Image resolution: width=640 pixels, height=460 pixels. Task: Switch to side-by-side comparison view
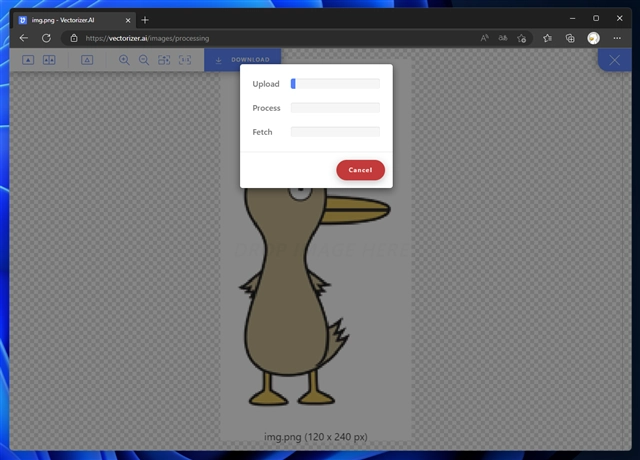pyautogui.click(x=49, y=60)
